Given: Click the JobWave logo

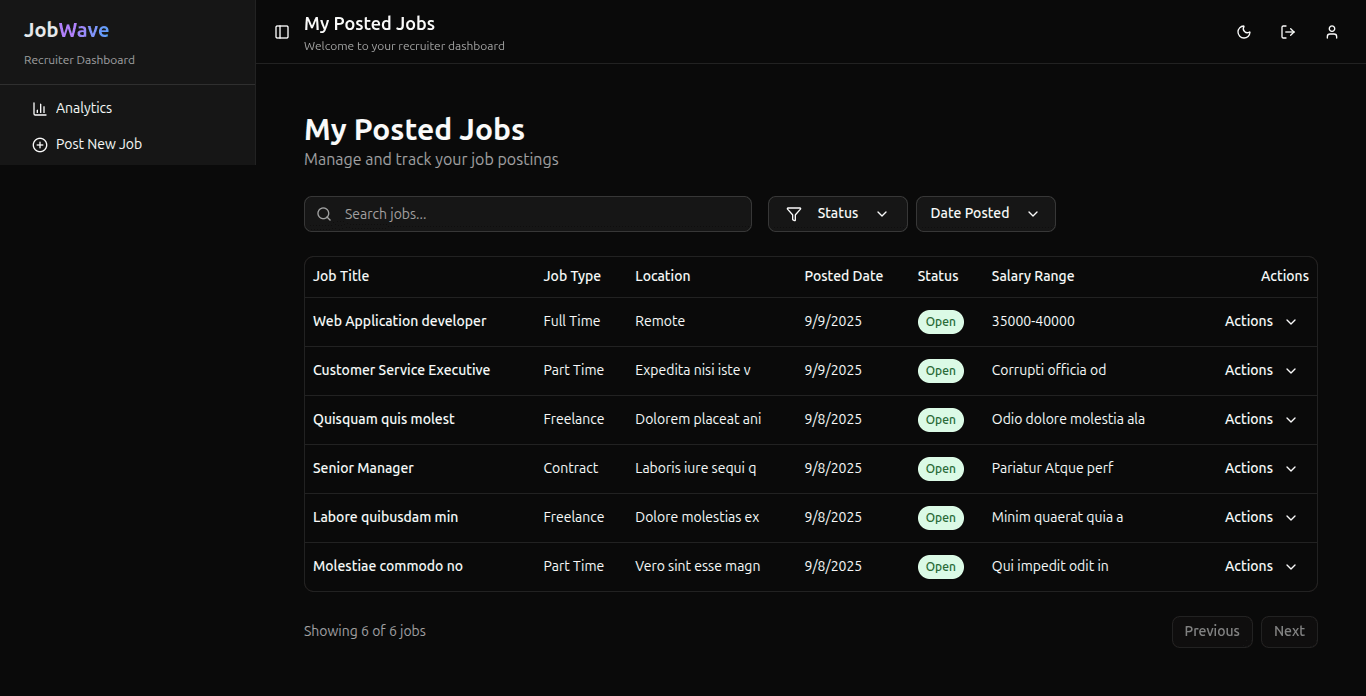Looking at the screenshot, I should (66, 30).
